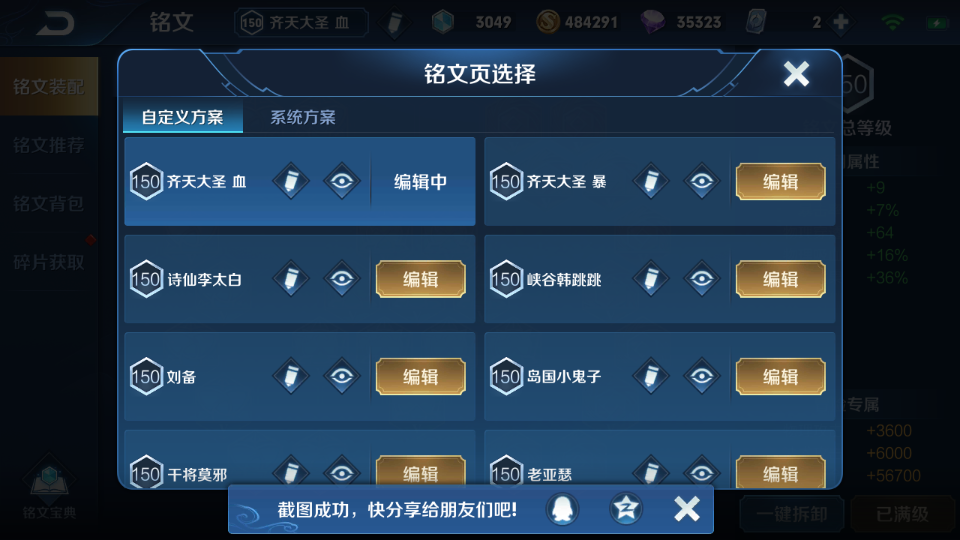Image resolution: width=960 pixels, height=540 pixels.
Task: Click the back arrow at top left
Action: tap(56, 23)
